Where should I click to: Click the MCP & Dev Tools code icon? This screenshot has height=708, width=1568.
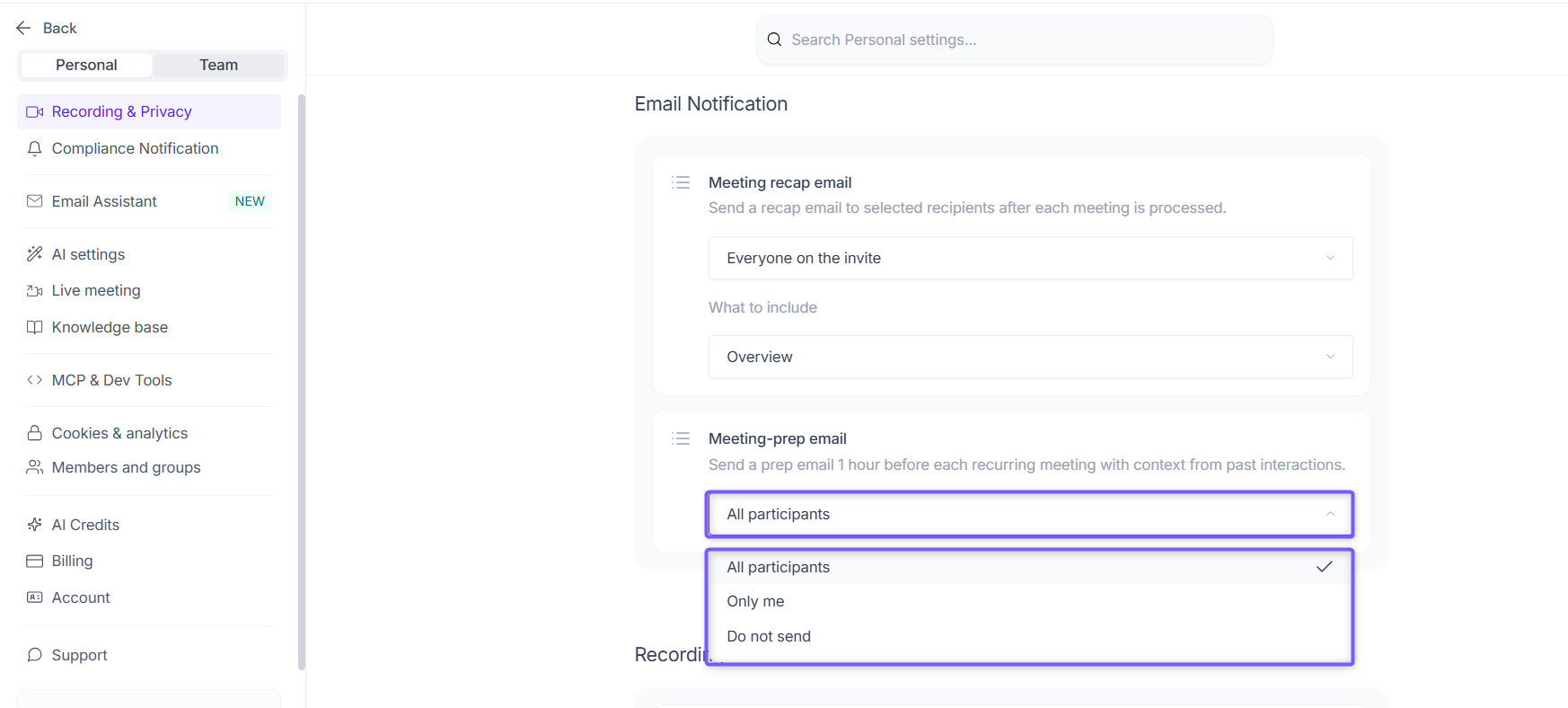coord(35,380)
